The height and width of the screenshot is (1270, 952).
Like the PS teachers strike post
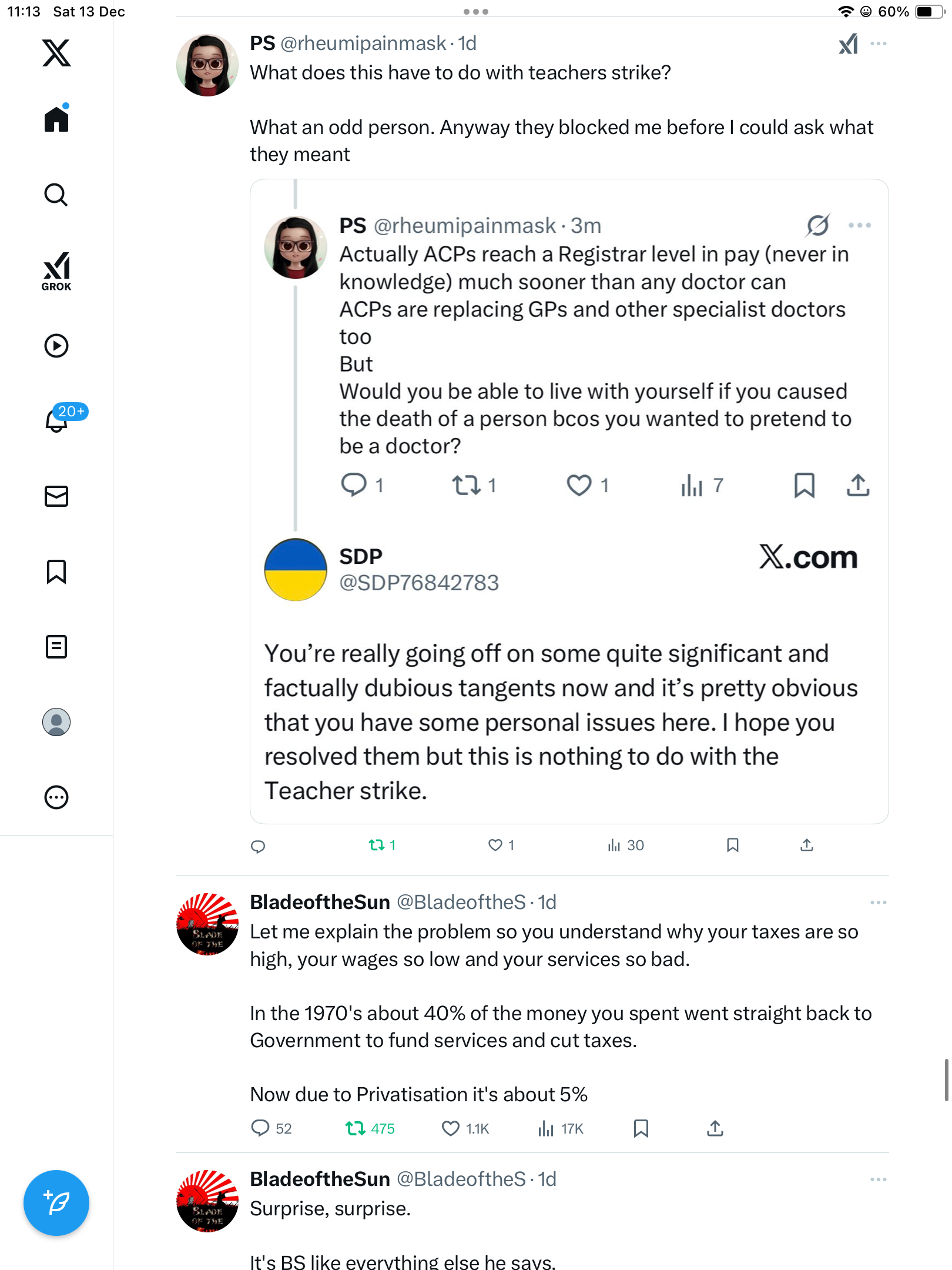pyautogui.click(x=495, y=845)
